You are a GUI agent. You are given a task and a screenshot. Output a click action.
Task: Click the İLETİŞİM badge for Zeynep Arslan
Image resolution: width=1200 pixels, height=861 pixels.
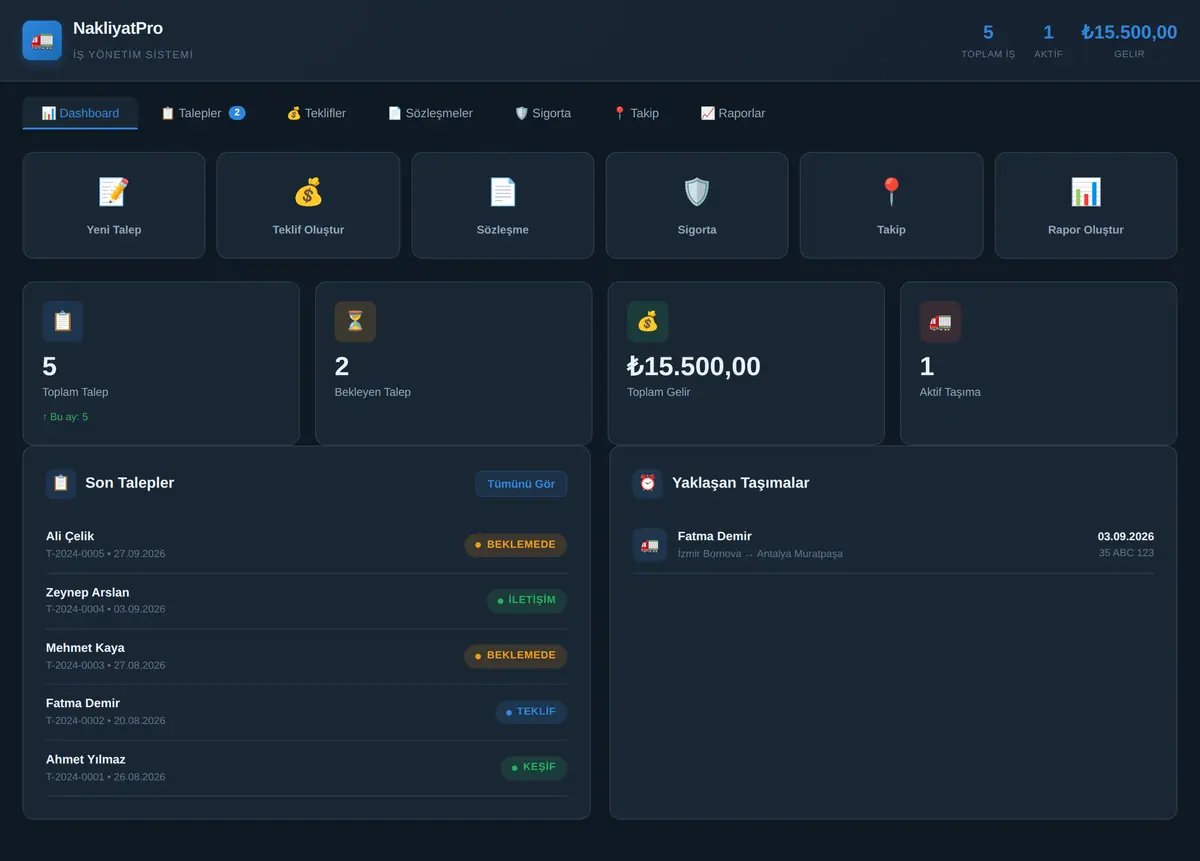click(527, 601)
